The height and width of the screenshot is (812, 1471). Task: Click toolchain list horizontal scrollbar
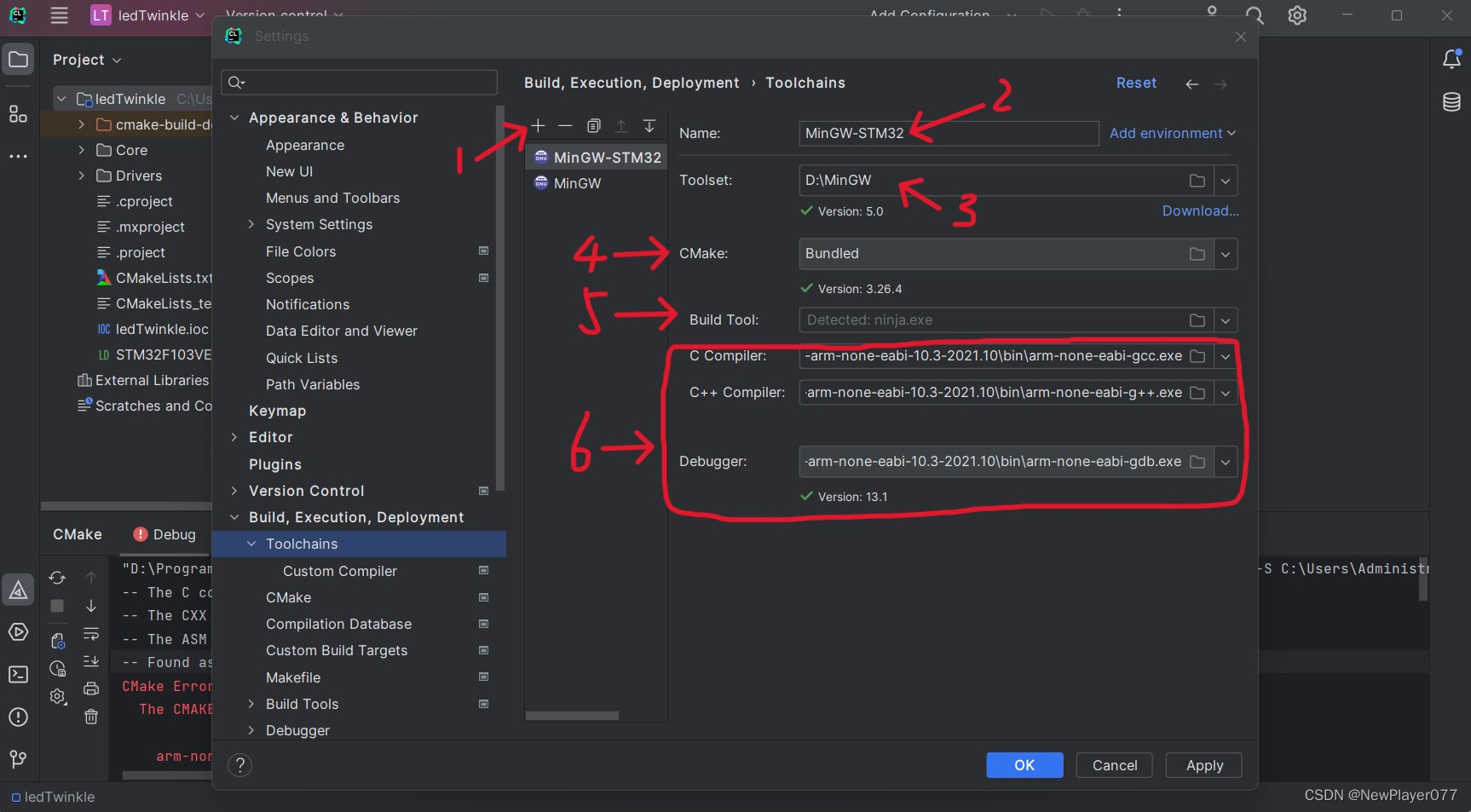[572, 716]
